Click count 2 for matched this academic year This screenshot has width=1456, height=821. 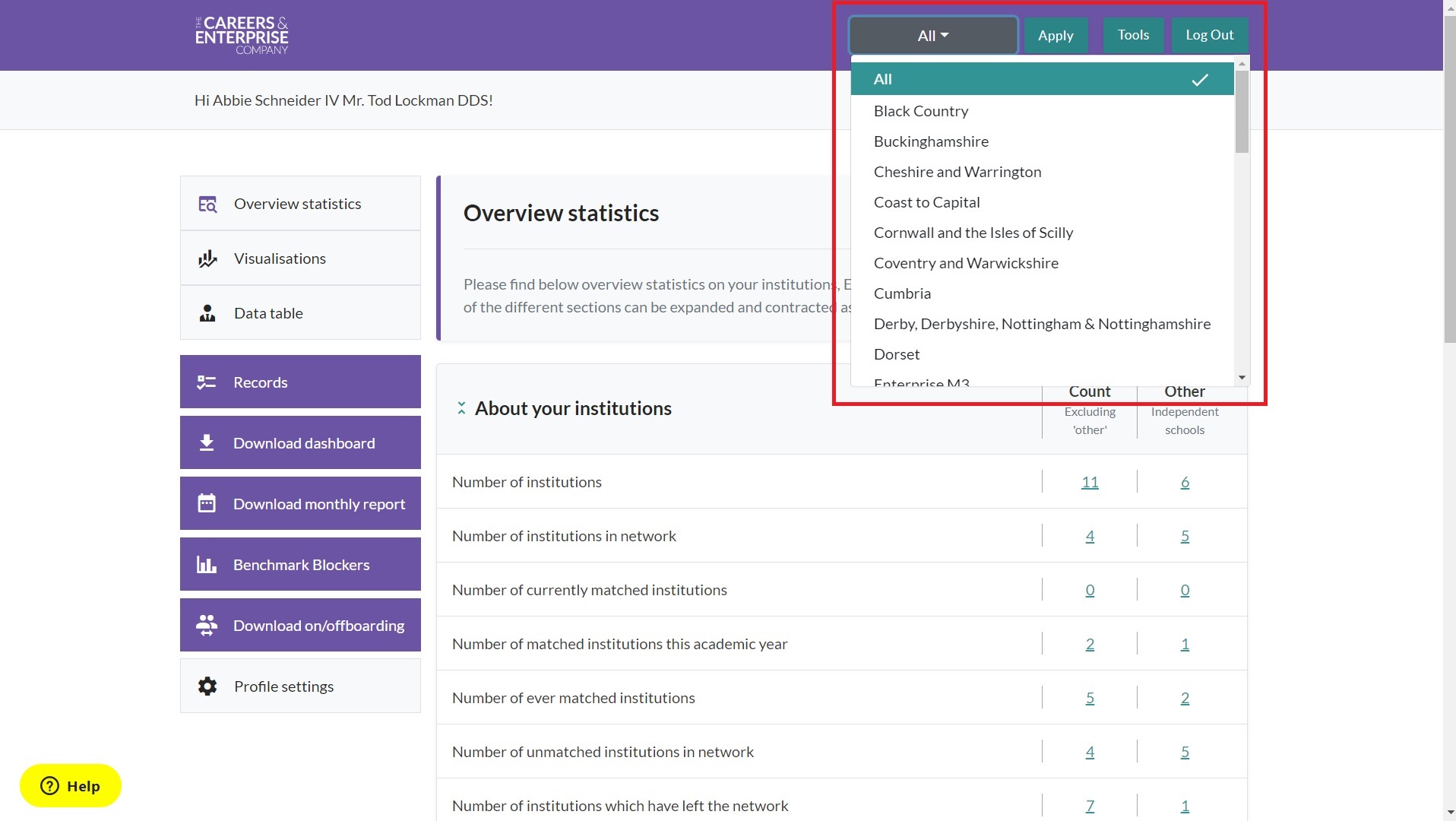(x=1090, y=644)
